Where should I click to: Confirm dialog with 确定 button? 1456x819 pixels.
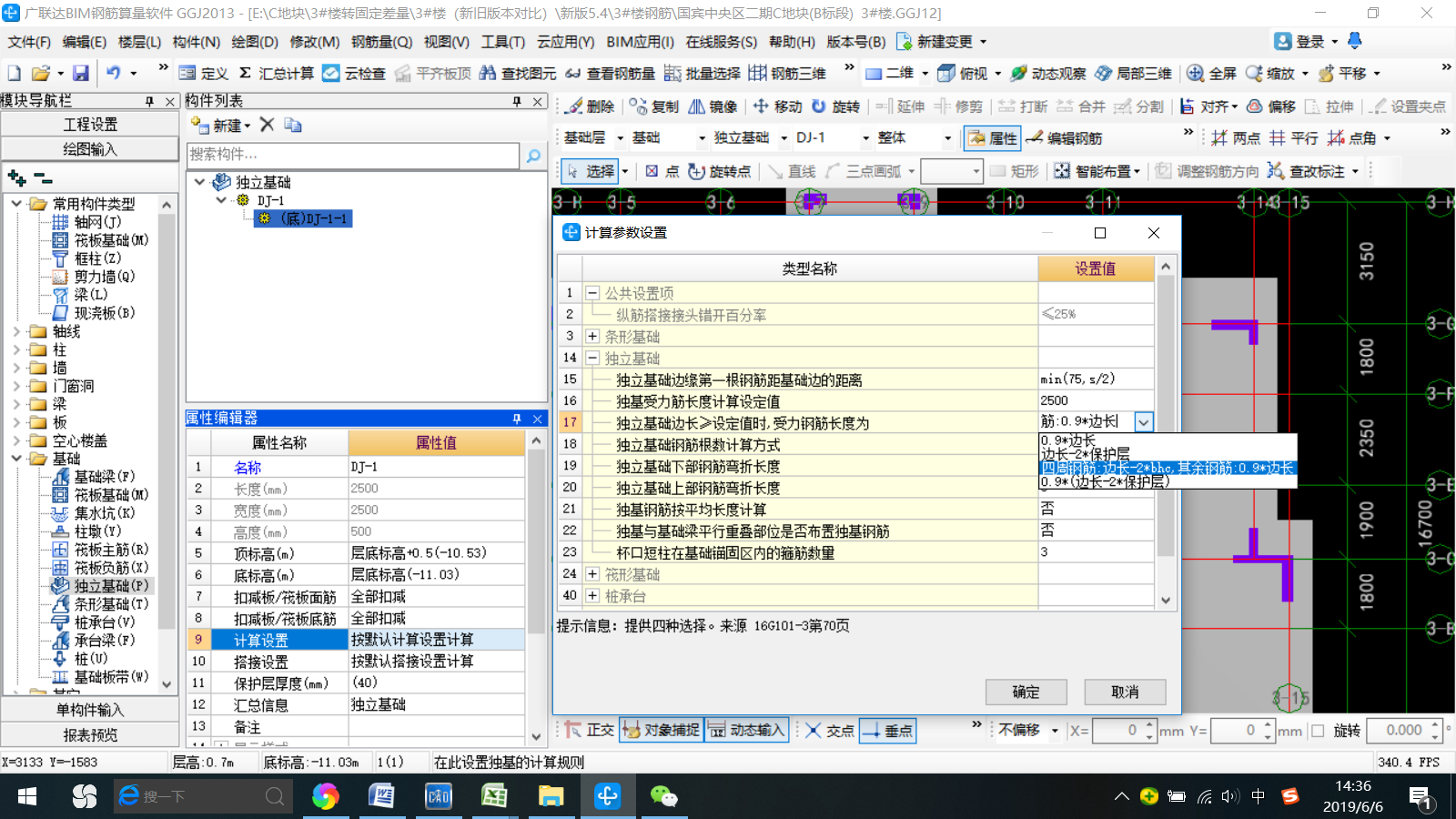click(1026, 693)
